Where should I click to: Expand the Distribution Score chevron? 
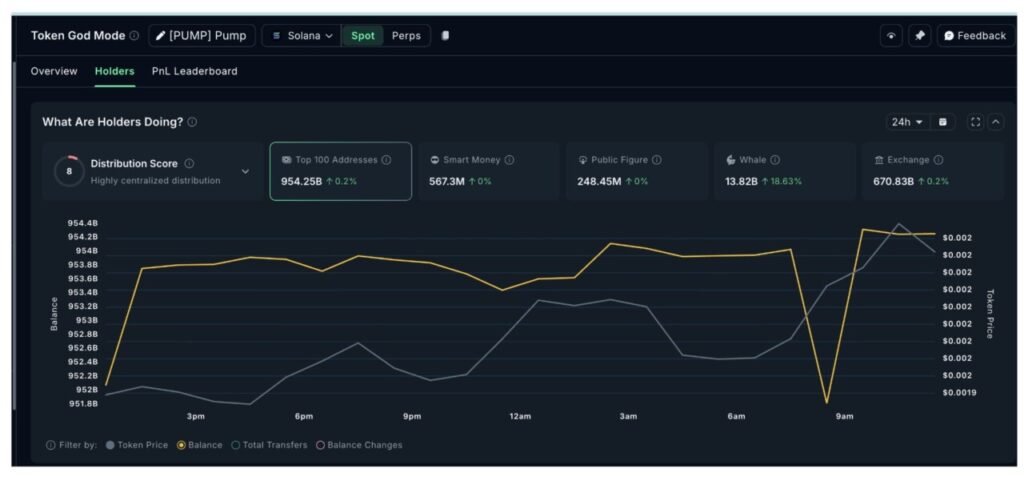(x=245, y=172)
